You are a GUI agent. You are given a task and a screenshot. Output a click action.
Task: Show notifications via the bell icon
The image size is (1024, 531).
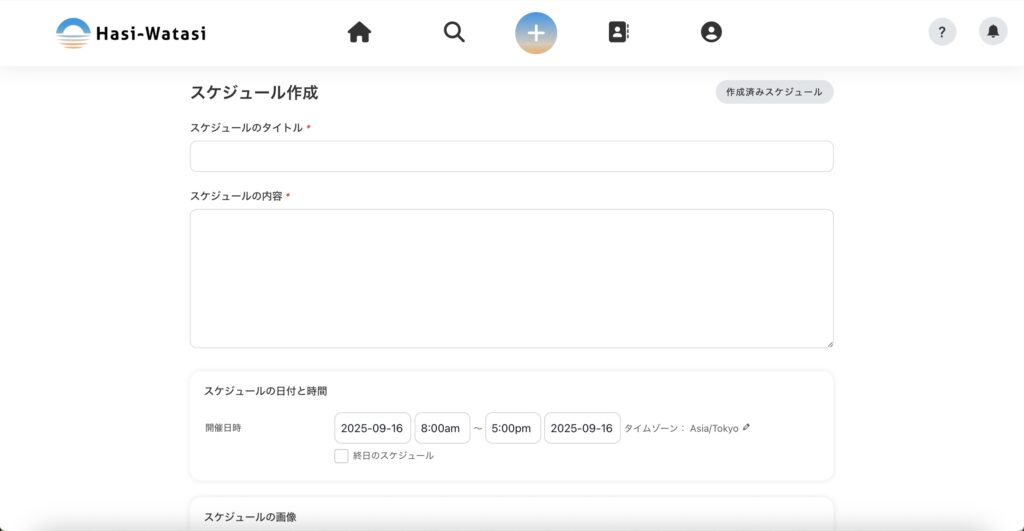pos(993,32)
